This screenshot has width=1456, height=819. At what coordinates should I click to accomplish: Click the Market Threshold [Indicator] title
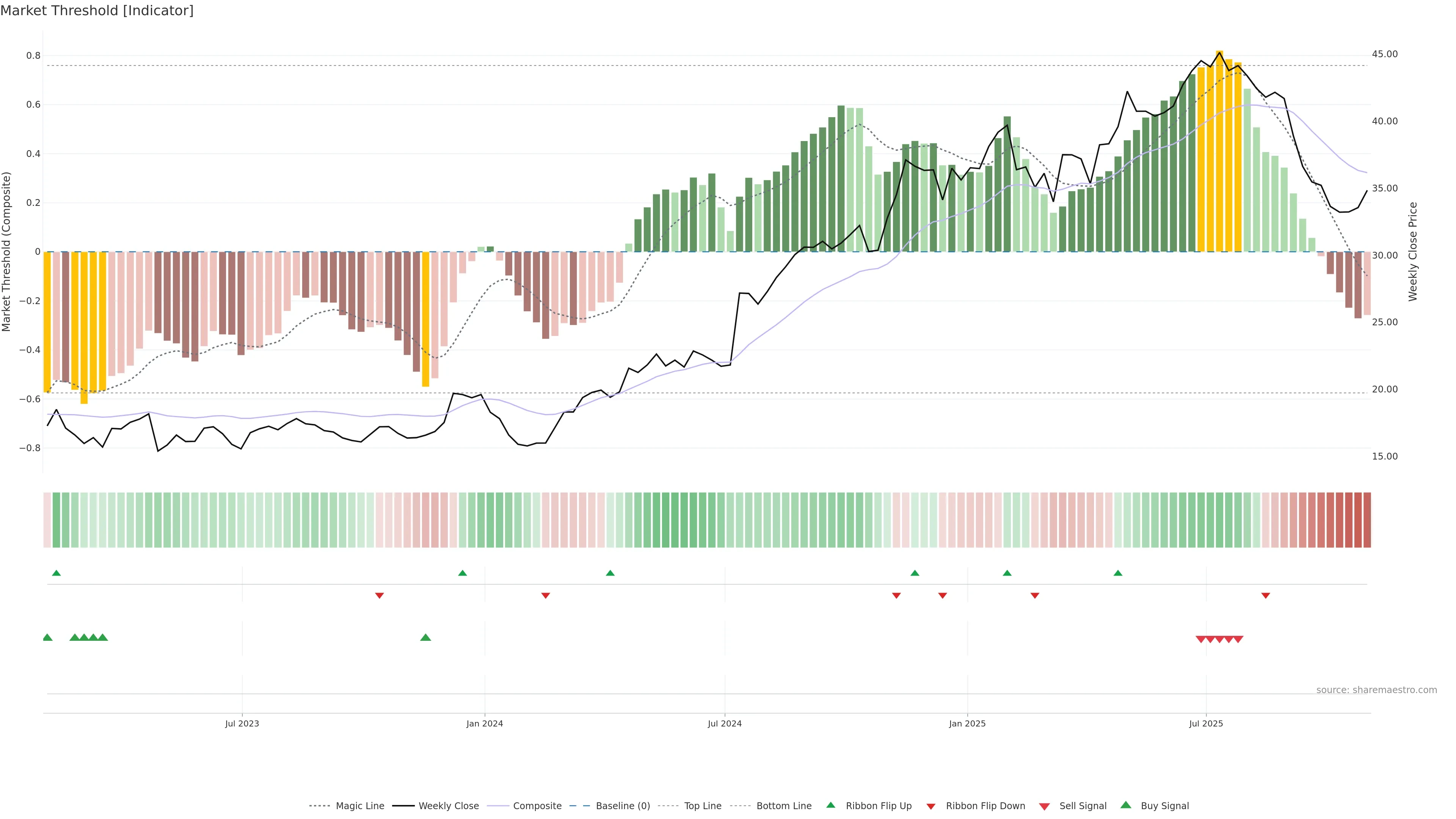tap(97, 11)
